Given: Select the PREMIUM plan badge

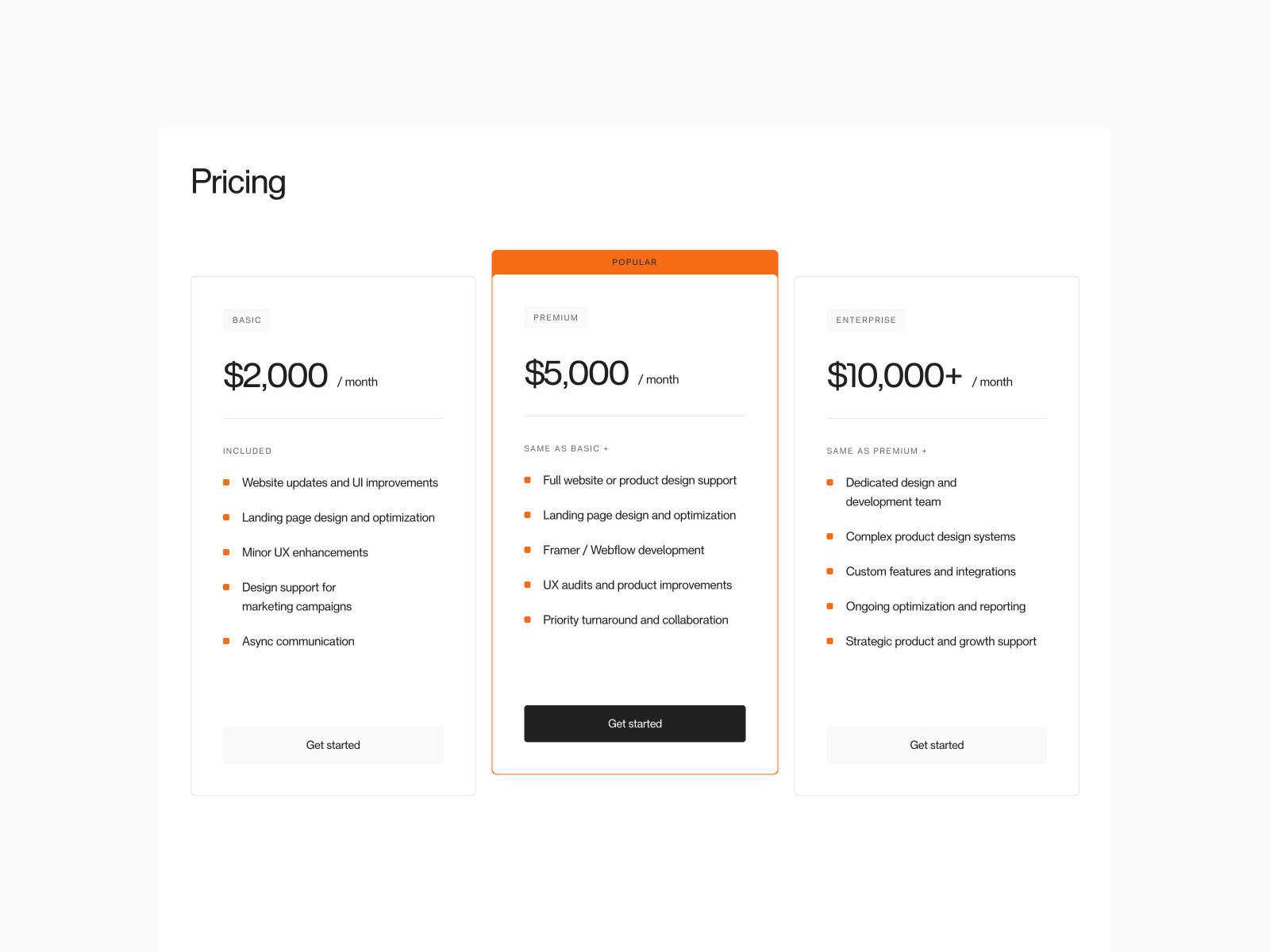Looking at the screenshot, I should coord(556,317).
